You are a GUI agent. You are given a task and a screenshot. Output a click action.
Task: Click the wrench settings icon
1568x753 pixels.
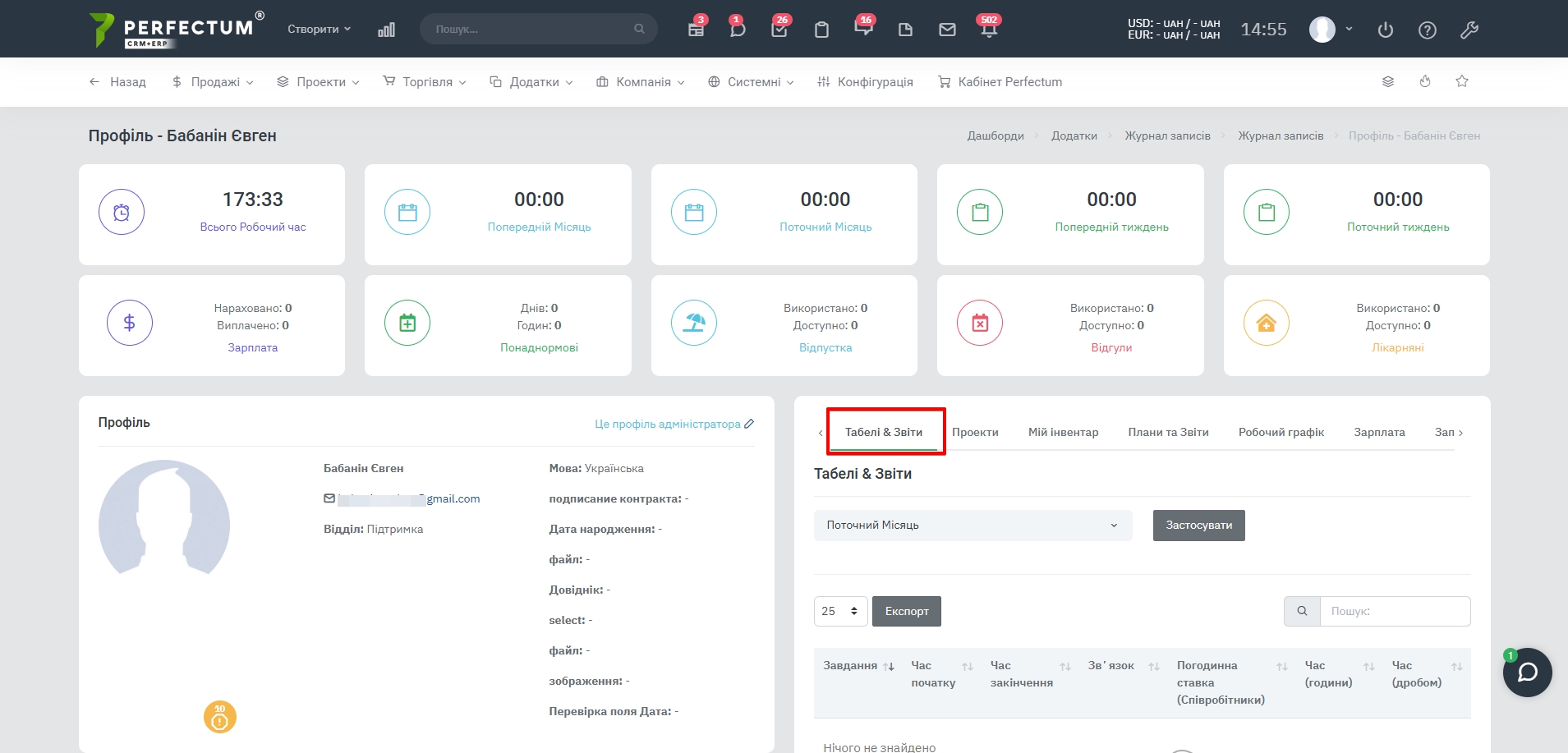(1469, 30)
